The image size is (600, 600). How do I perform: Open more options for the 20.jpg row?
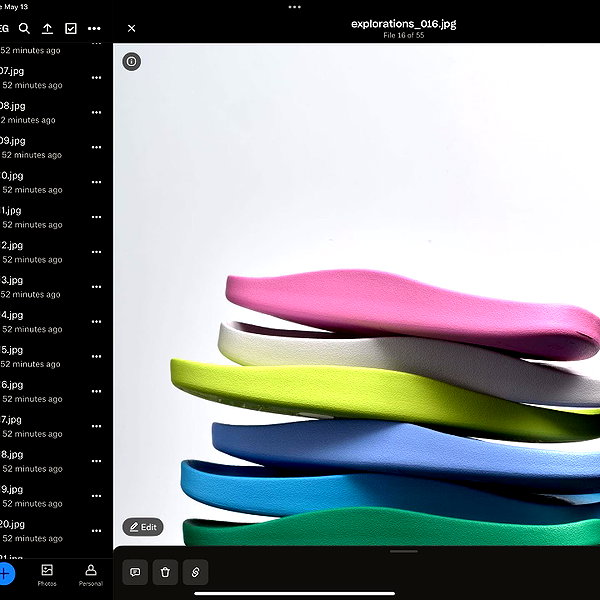(96, 531)
